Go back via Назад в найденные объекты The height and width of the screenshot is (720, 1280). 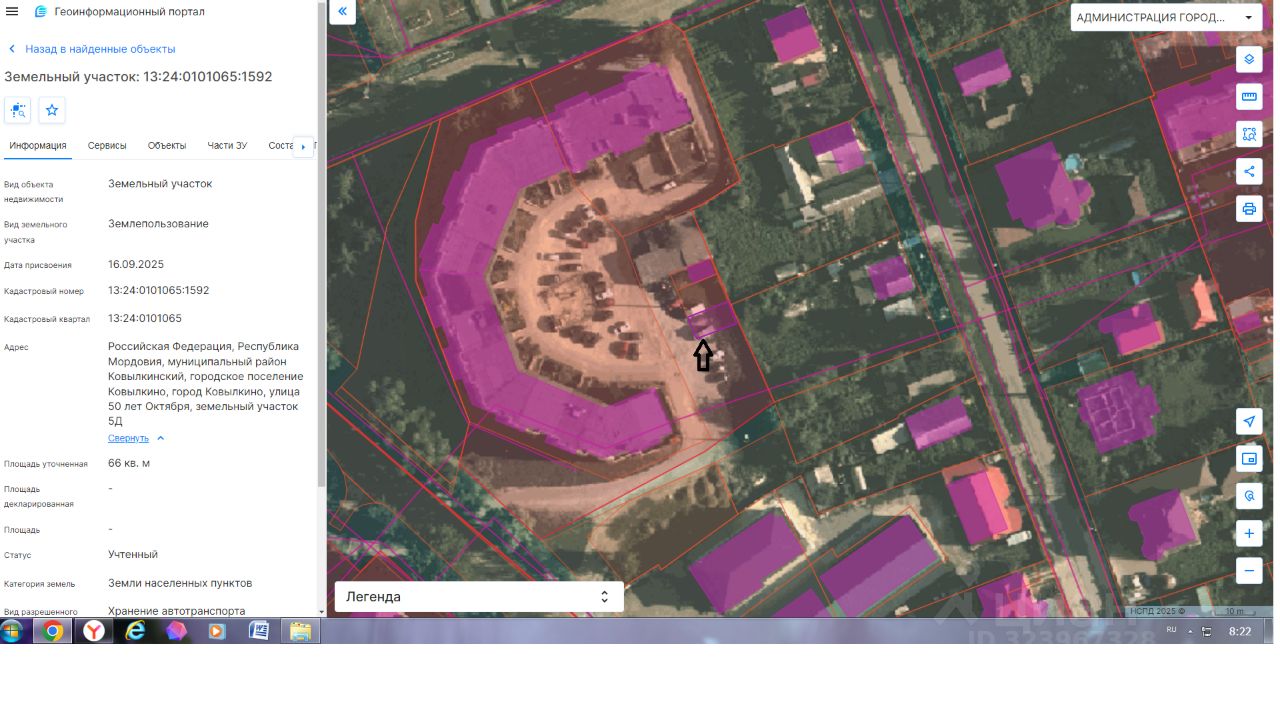click(x=100, y=49)
